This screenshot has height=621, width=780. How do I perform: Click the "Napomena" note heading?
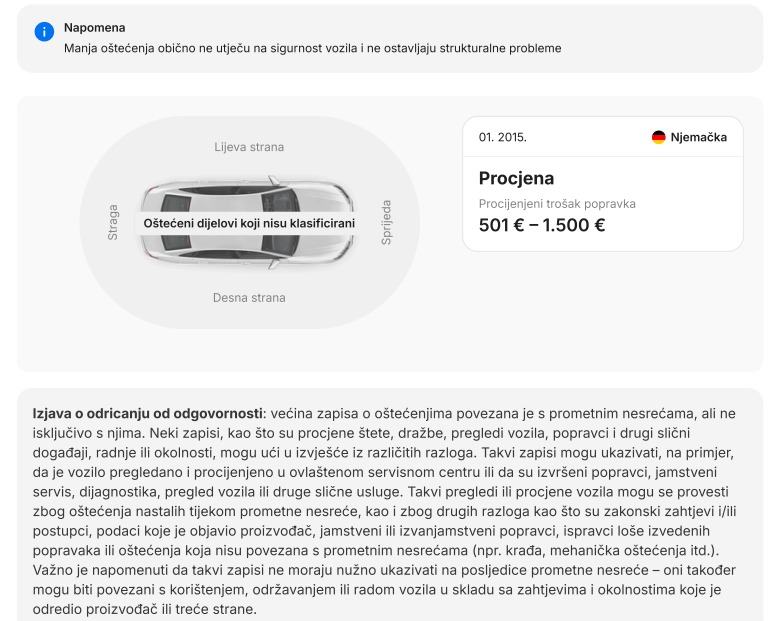(95, 28)
